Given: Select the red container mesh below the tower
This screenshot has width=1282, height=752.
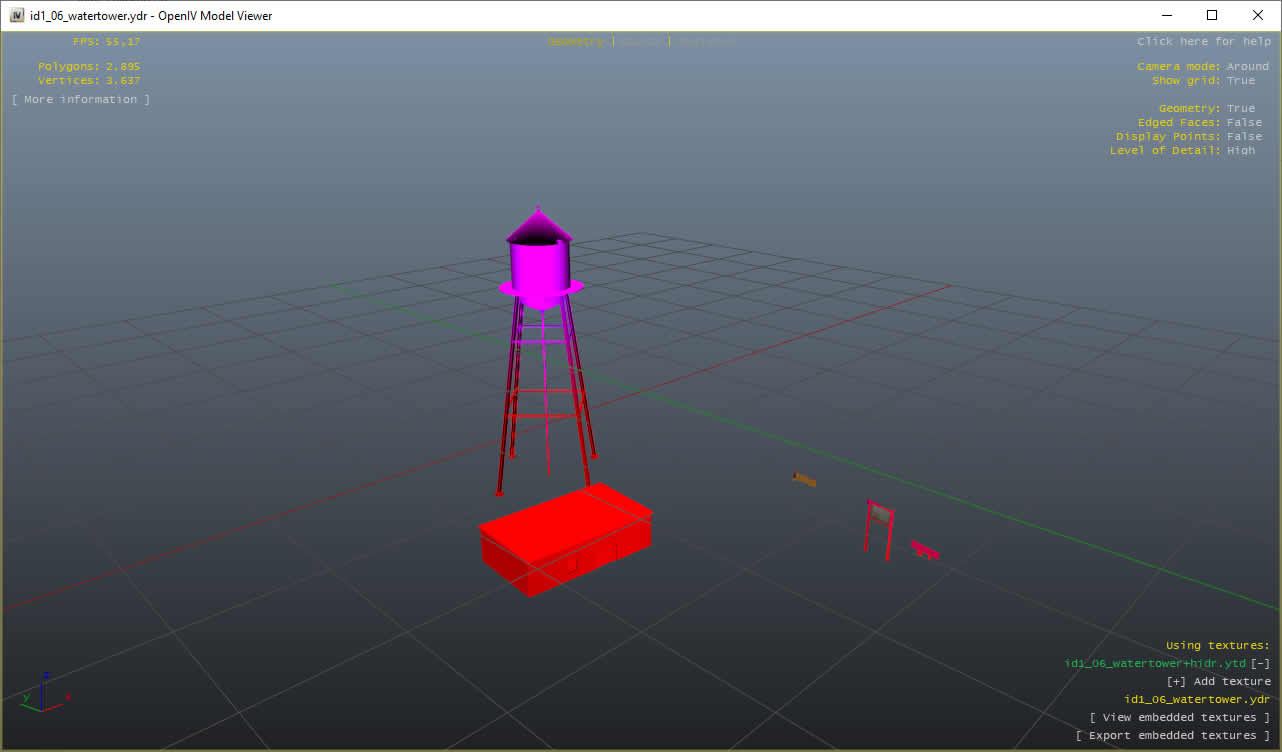Looking at the screenshot, I should (x=565, y=540).
